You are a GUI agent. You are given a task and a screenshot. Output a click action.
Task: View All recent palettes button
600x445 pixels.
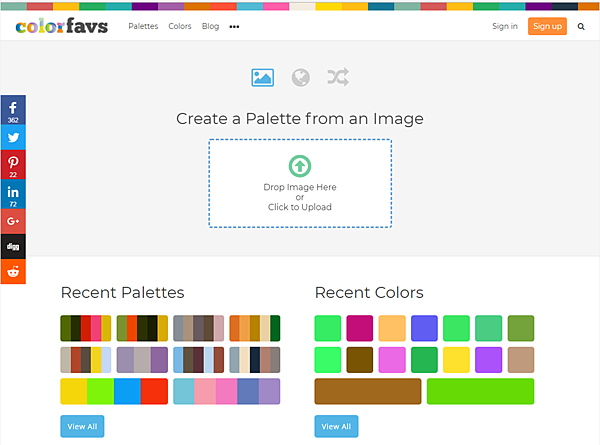coord(82,426)
